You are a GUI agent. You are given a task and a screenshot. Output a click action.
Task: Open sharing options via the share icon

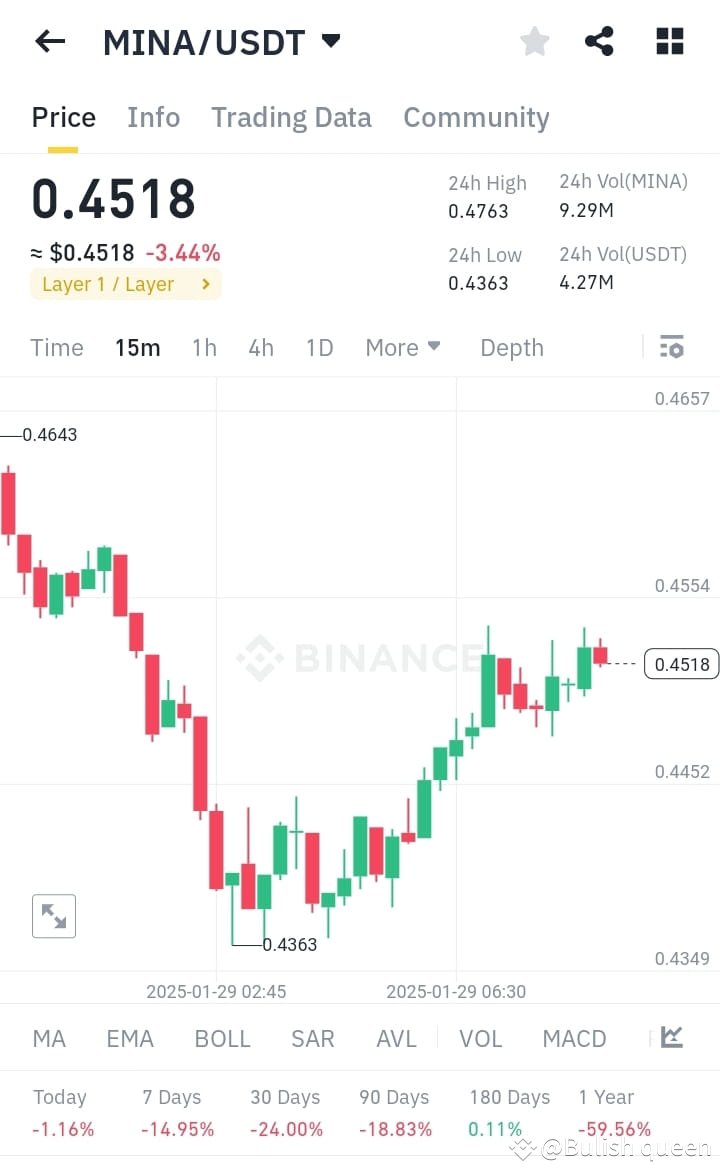(599, 41)
